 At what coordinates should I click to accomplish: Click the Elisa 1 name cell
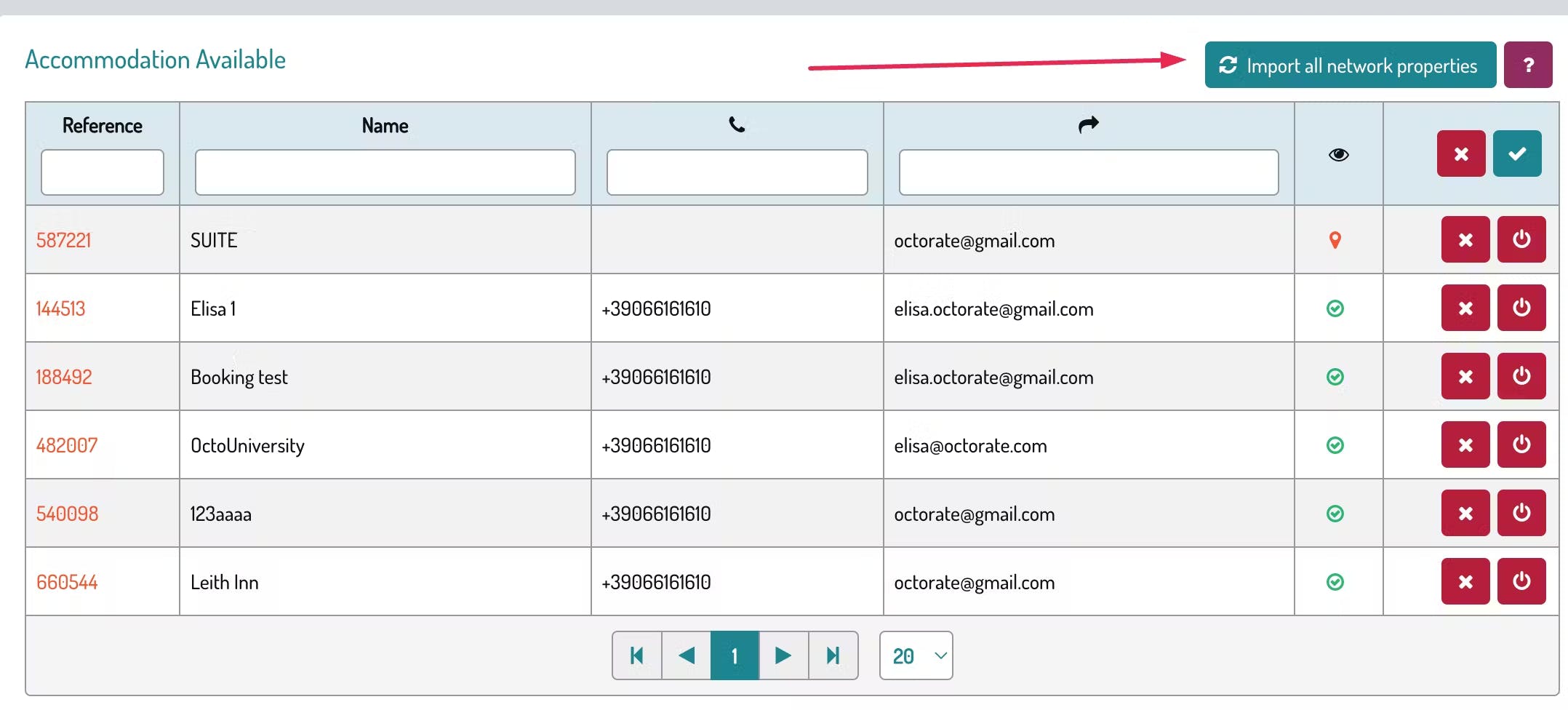(x=385, y=308)
